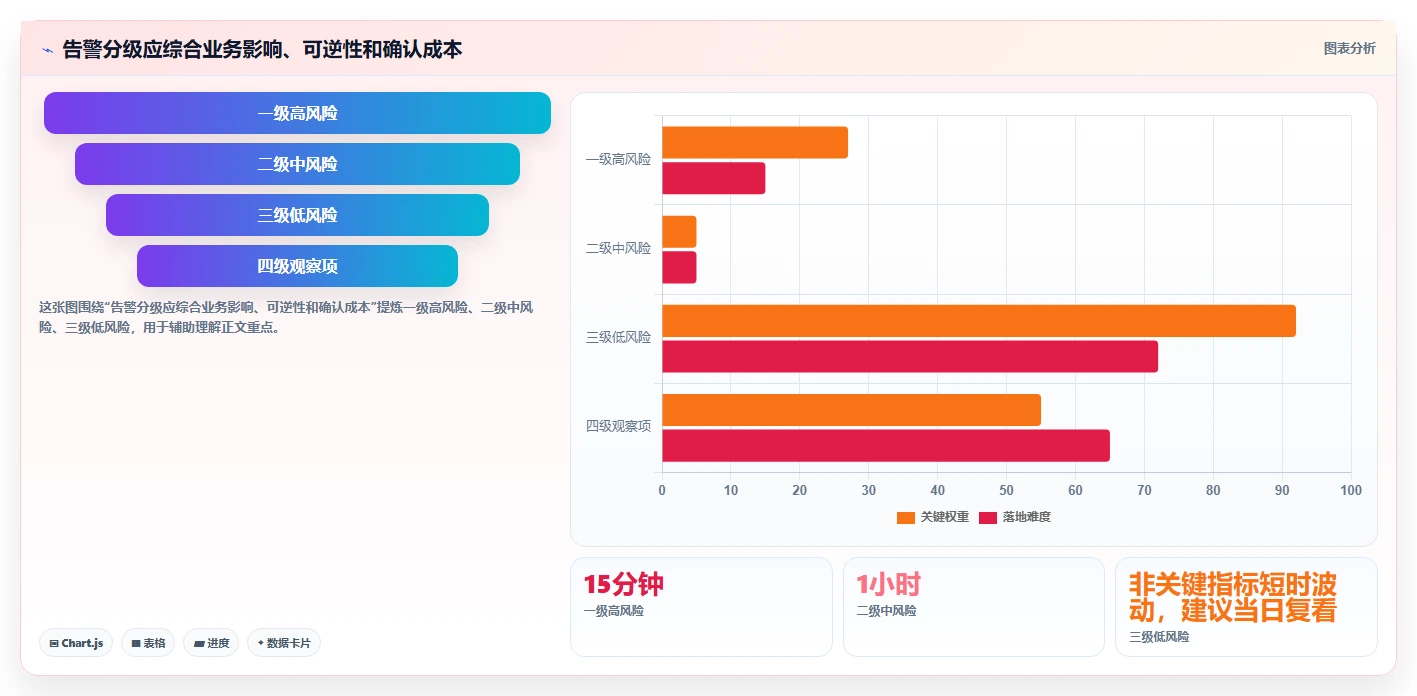Click the x-axis tick label 50
The width and height of the screenshot is (1417, 696).
(1006, 490)
